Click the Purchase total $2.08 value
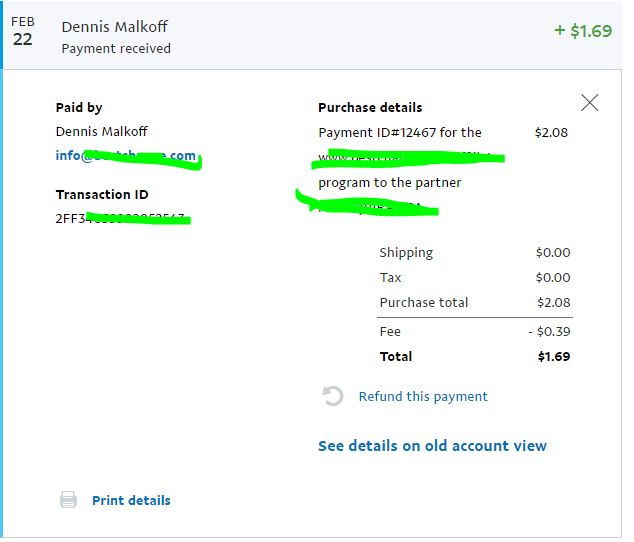This screenshot has width=634, height=542. click(x=554, y=302)
